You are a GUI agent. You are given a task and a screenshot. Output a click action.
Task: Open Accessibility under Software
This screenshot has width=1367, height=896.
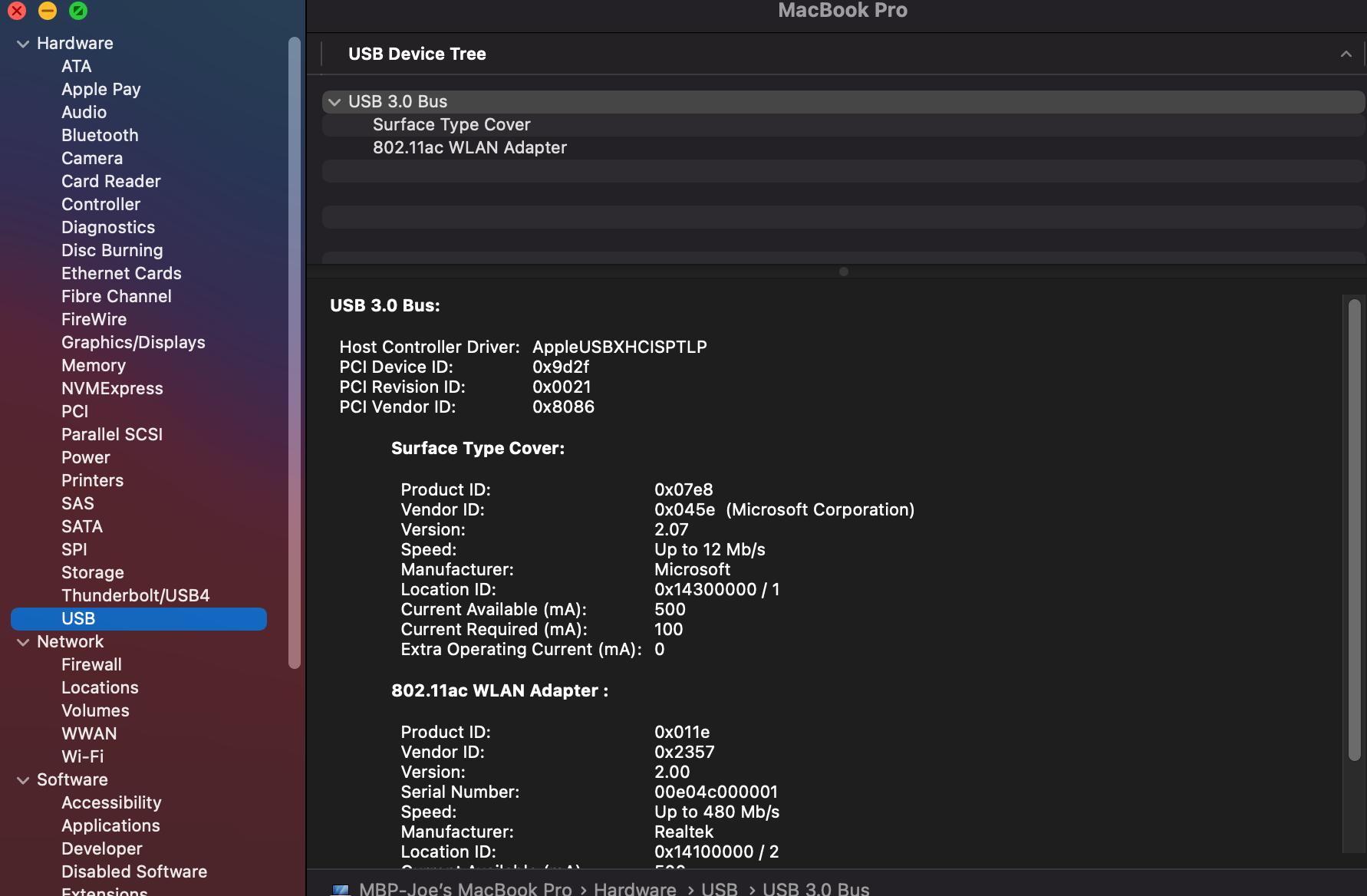tap(111, 802)
